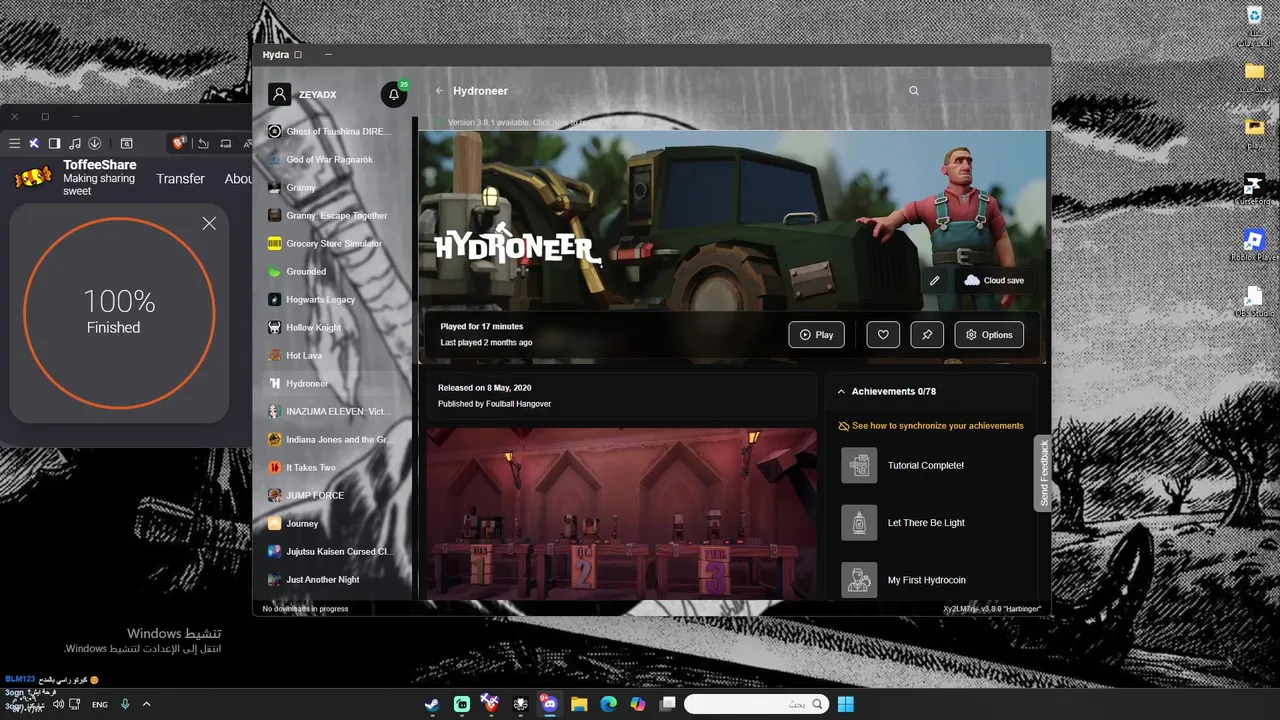
Task: Pin Hydroneer using the pin icon
Action: (927, 335)
